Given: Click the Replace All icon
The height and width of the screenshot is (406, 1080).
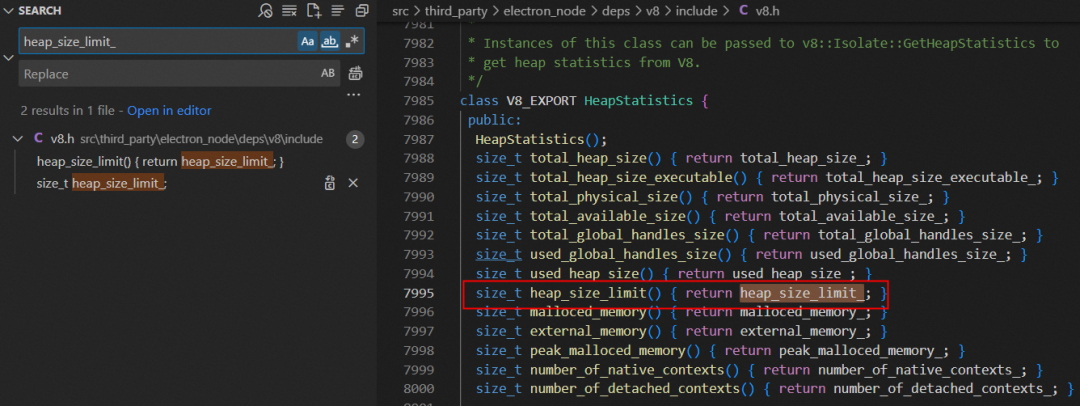Looking at the screenshot, I should point(355,74).
